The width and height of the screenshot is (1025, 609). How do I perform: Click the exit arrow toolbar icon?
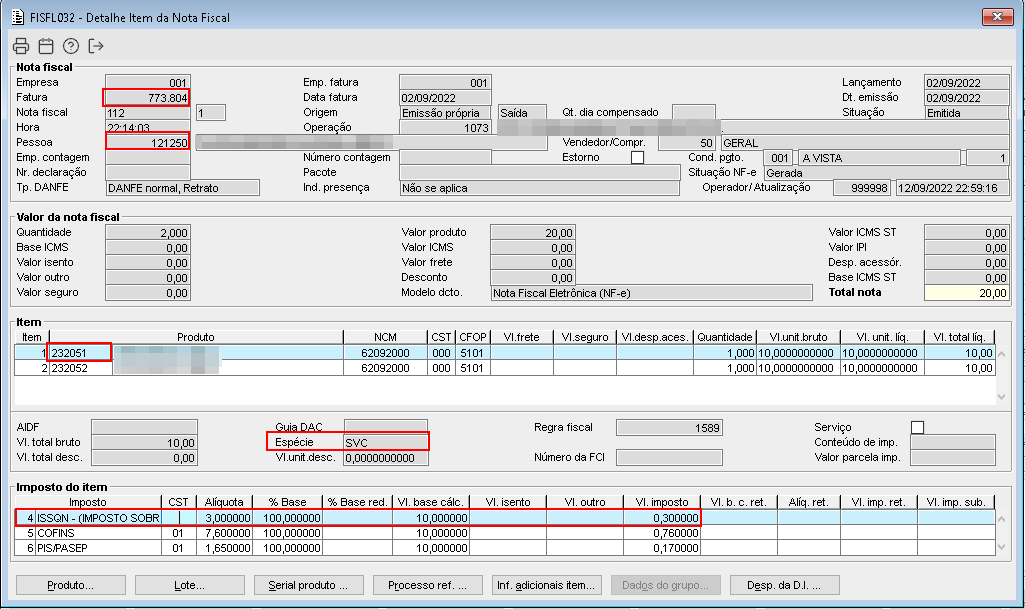(96, 46)
